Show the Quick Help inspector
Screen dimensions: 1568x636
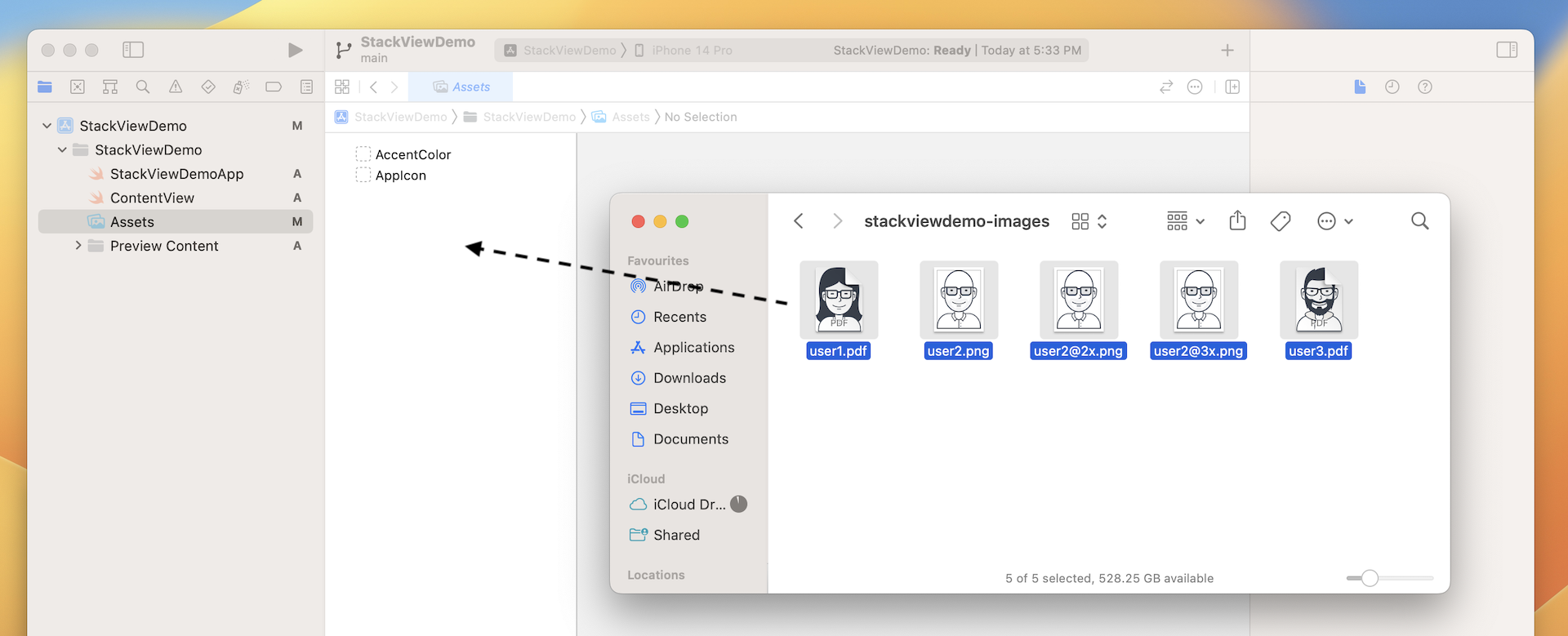click(1425, 87)
